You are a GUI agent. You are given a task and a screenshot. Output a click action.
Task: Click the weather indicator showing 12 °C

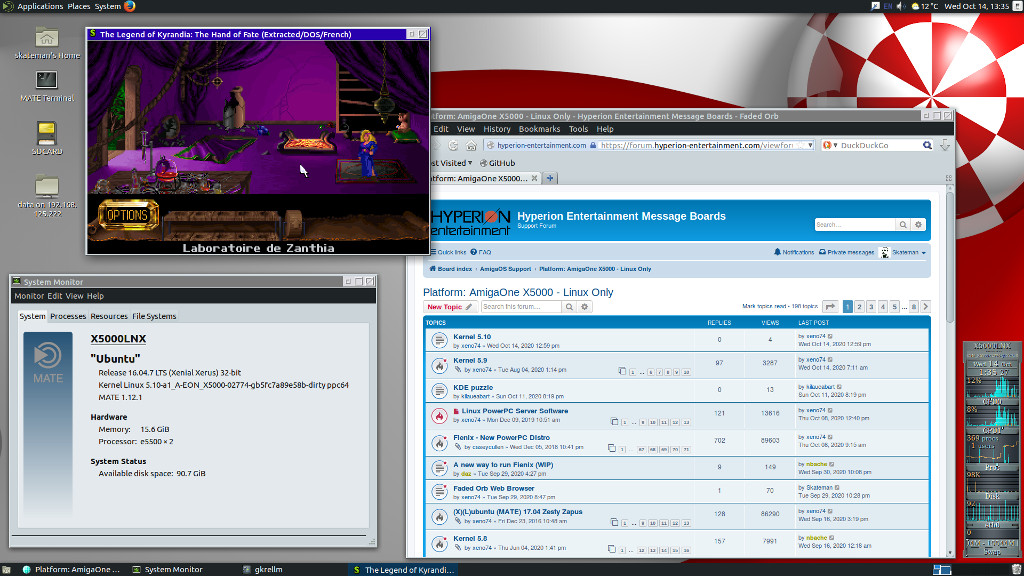click(924, 7)
